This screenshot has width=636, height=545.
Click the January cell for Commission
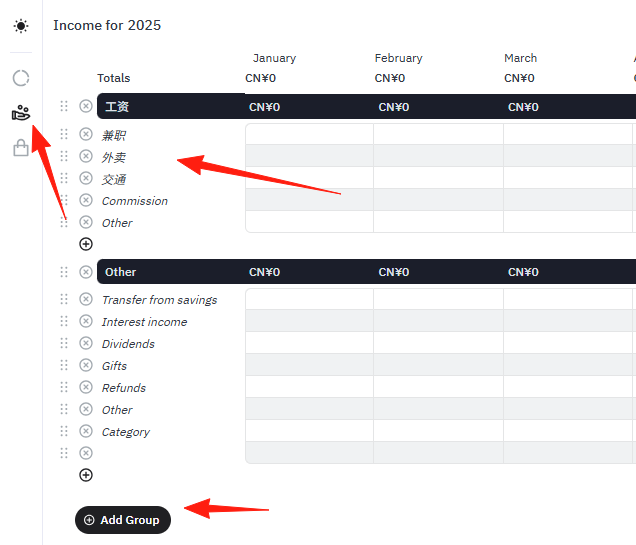[x=309, y=200]
